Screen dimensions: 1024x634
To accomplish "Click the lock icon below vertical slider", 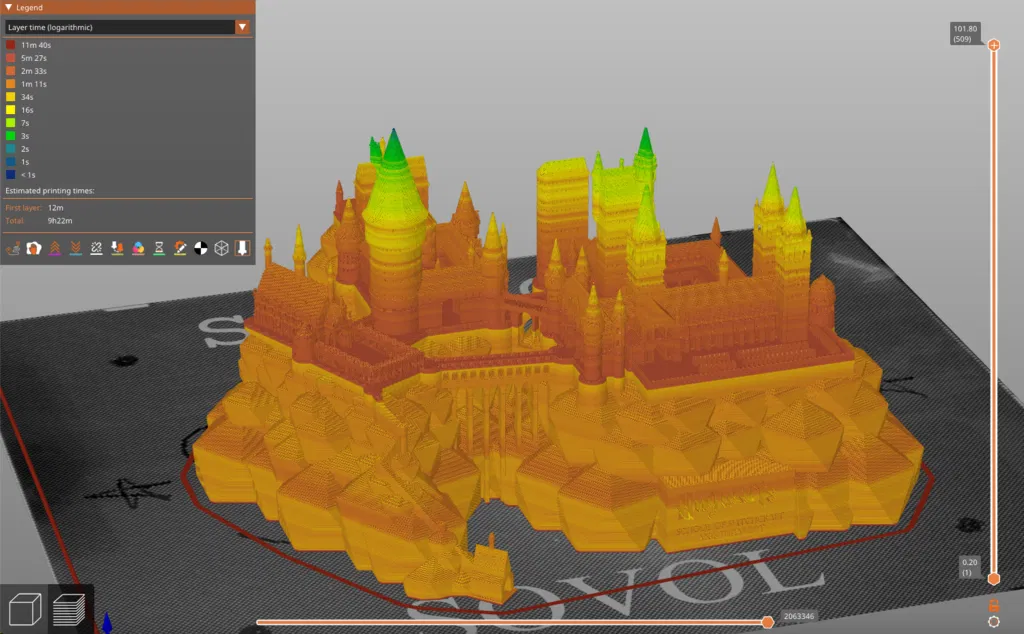I will pos(993,605).
